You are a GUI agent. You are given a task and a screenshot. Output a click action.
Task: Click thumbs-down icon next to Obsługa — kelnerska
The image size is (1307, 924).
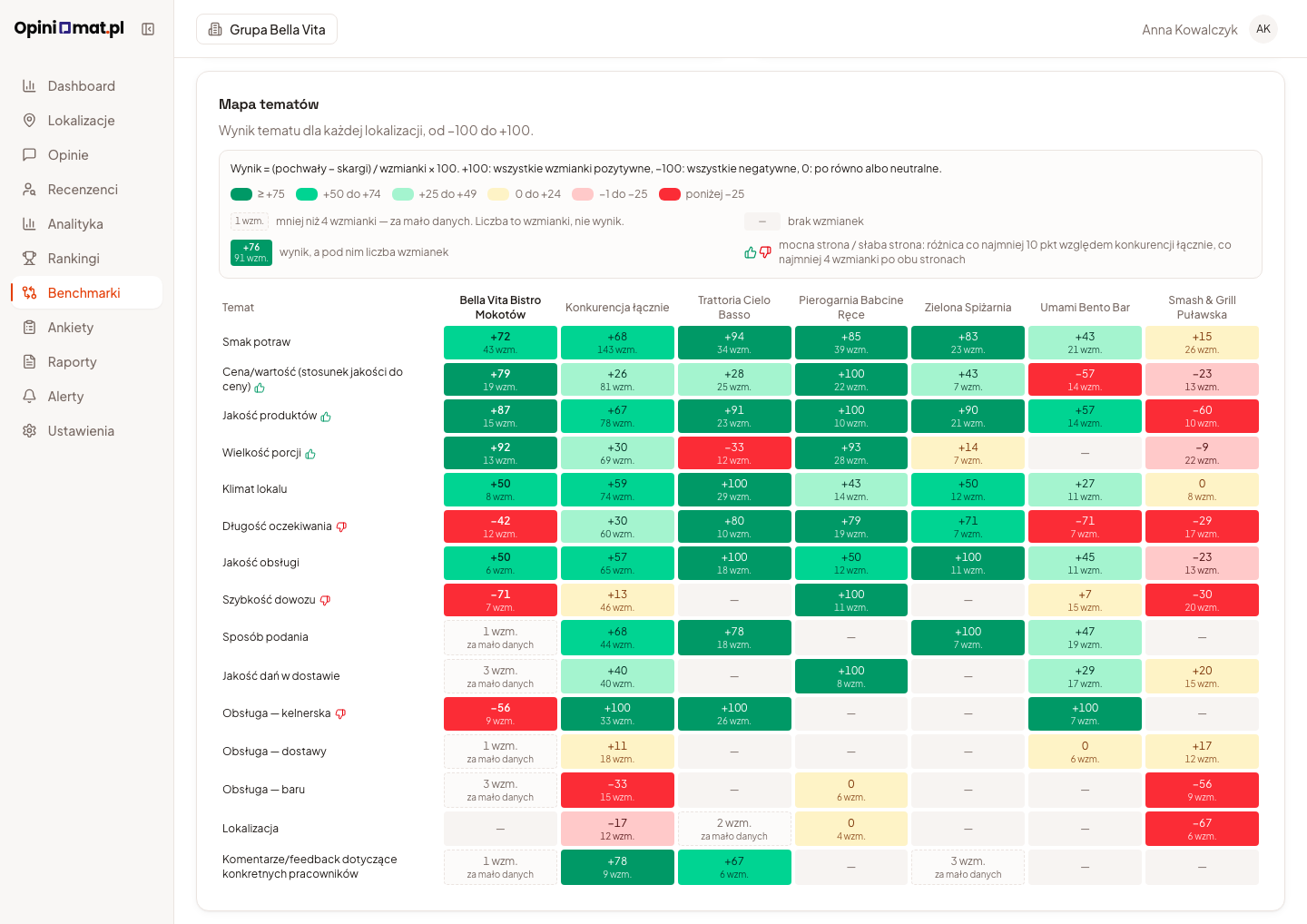pyautogui.click(x=340, y=713)
